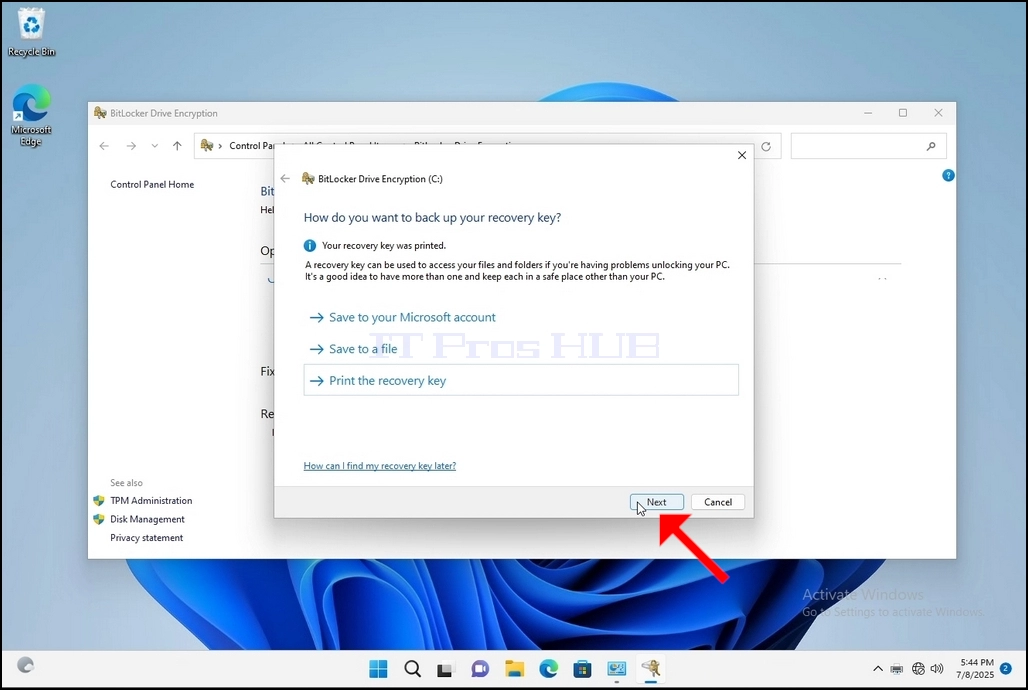
Task: Click the network globe tray icon
Action: click(918, 669)
